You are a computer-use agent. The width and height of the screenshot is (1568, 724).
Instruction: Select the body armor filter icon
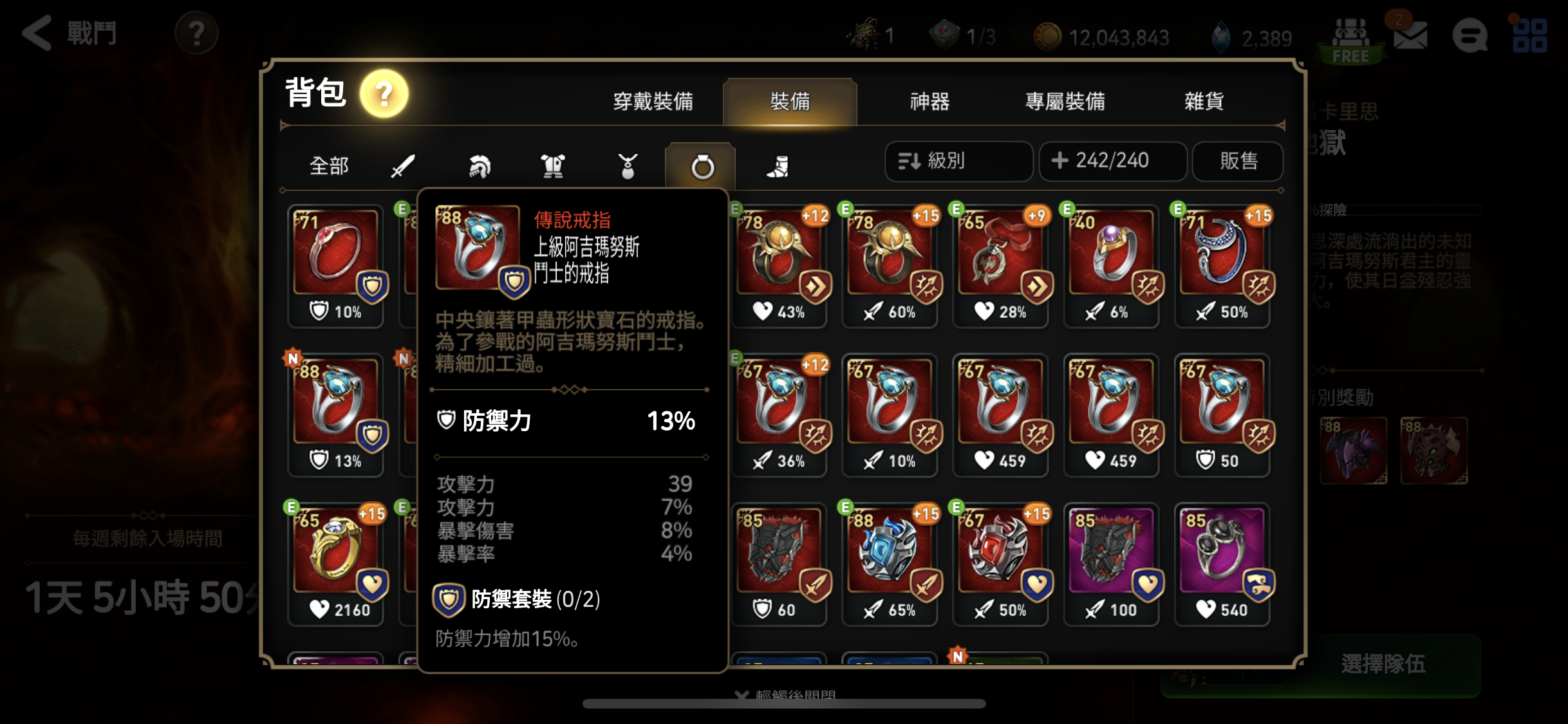pyautogui.click(x=552, y=166)
